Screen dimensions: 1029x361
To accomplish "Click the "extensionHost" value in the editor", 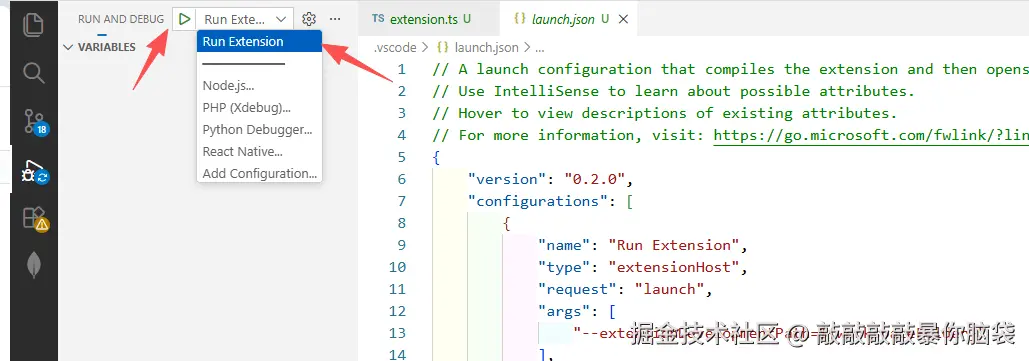I will (673, 267).
